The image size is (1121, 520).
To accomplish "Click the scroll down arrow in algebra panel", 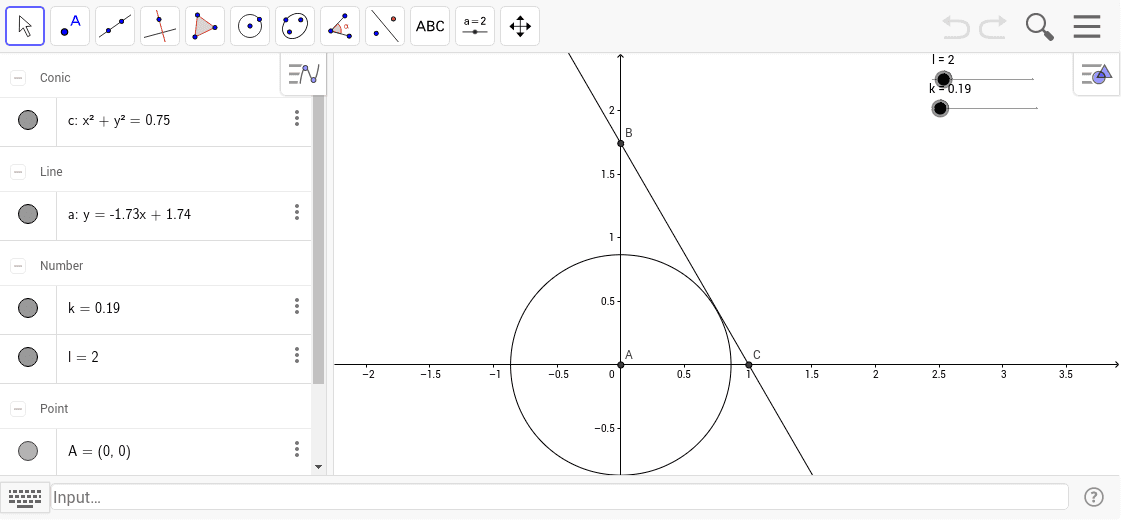I will point(319,467).
